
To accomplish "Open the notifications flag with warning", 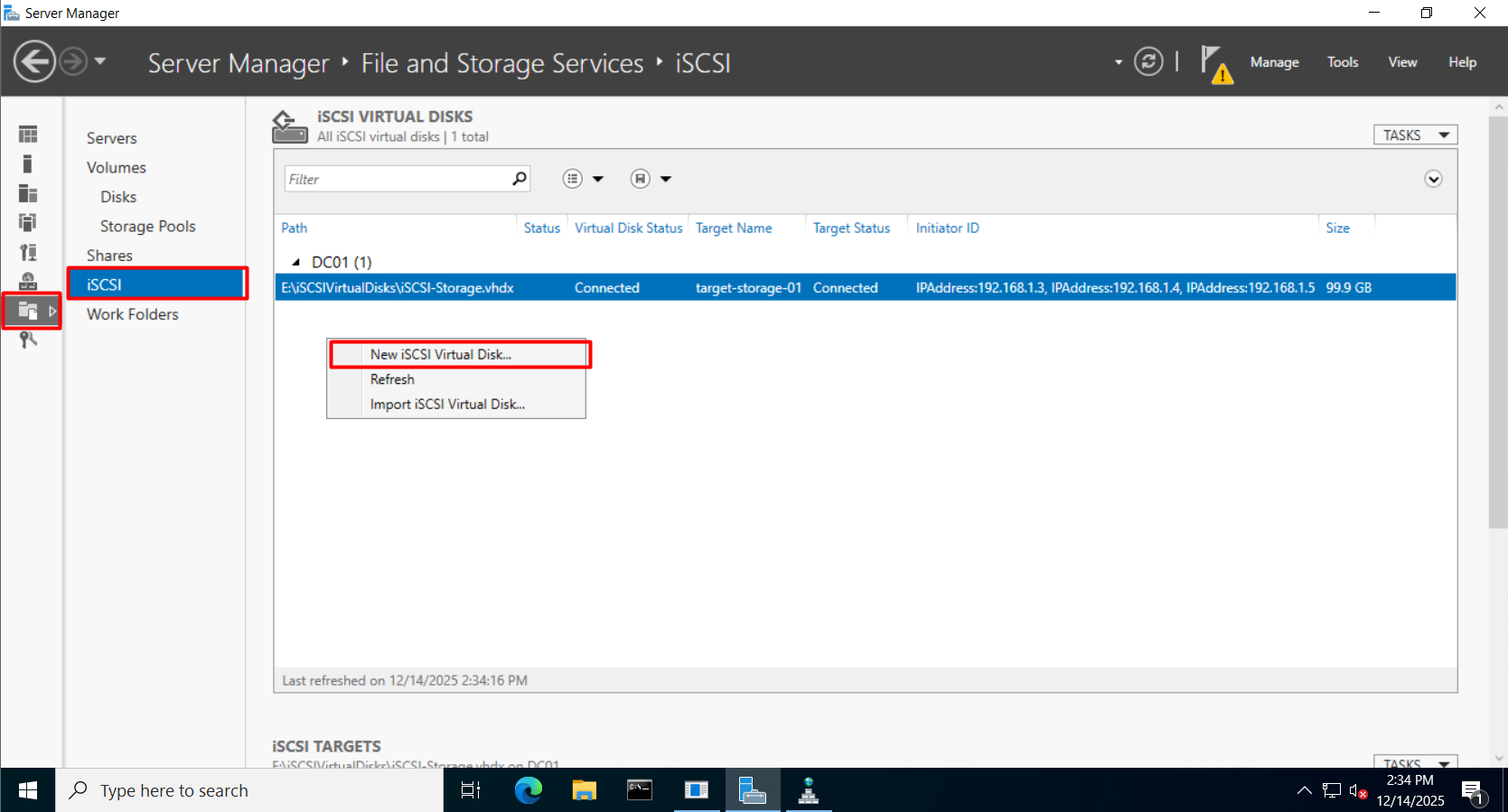I will click(x=1216, y=64).
